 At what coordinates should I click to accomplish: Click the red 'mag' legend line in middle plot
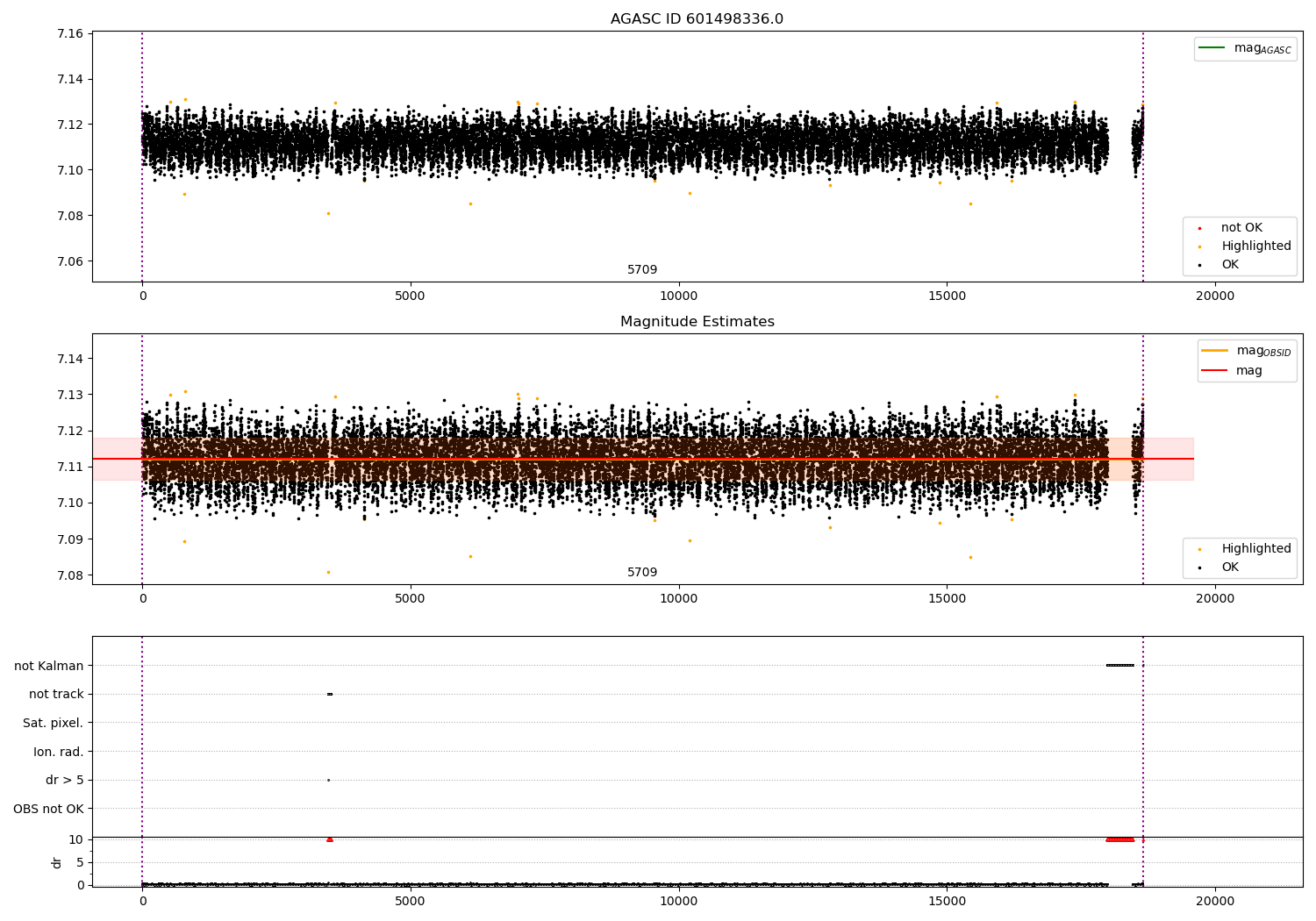(1214, 370)
